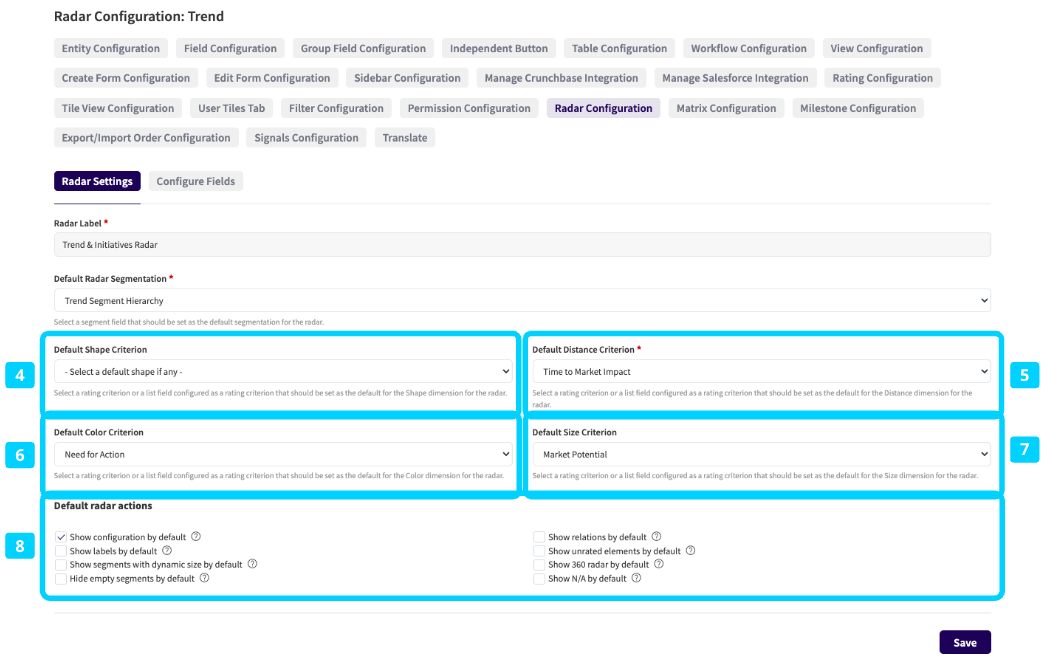The height and width of the screenshot is (660, 1047).
Task: Open the Matrix Configuration tab
Action: [726, 108]
